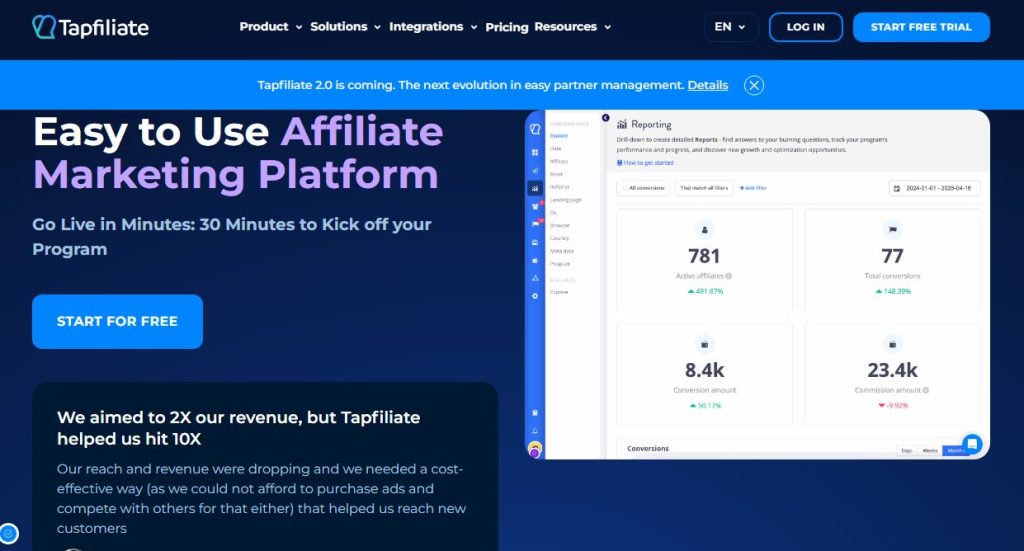Click the LOG IN button

pos(805,27)
